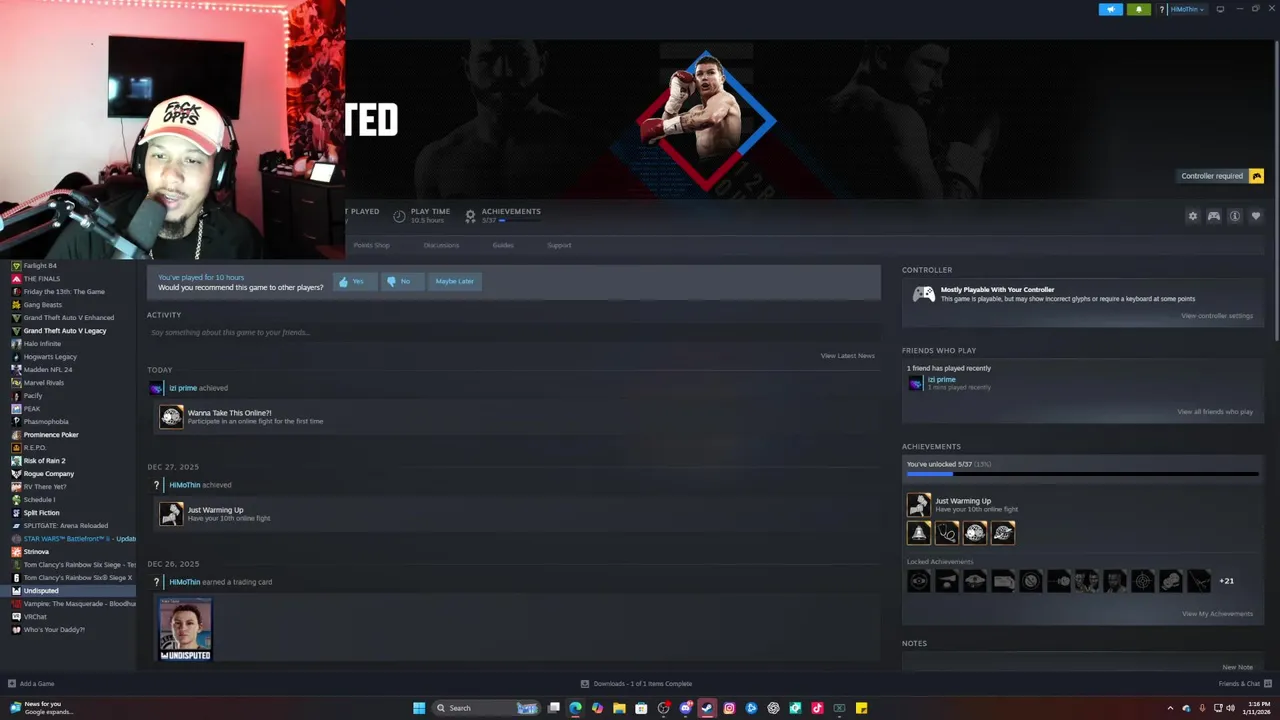Image resolution: width=1280 pixels, height=720 pixels.
Task: Open View Latest News link
Action: click(x=847, y=356)
